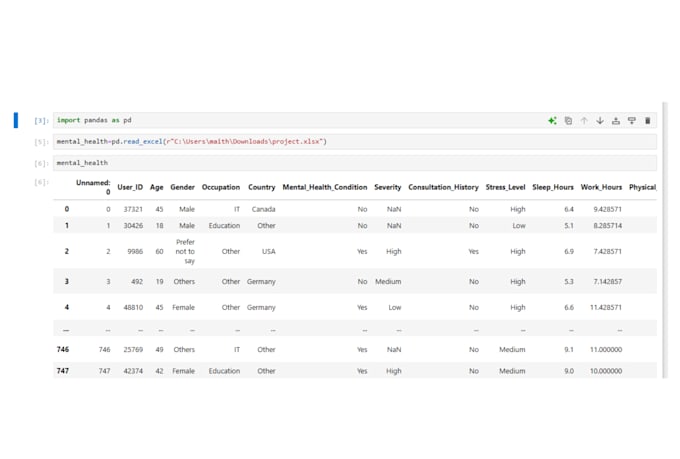Click Germany in the row with index 3

coord(261,282)
